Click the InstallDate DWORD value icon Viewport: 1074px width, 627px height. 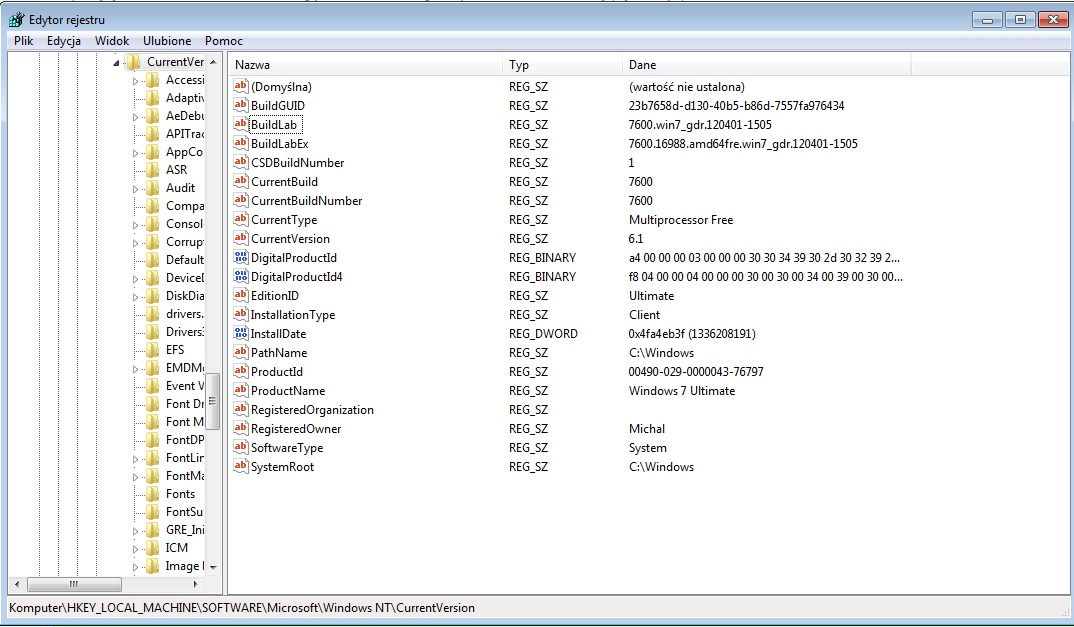240,333
